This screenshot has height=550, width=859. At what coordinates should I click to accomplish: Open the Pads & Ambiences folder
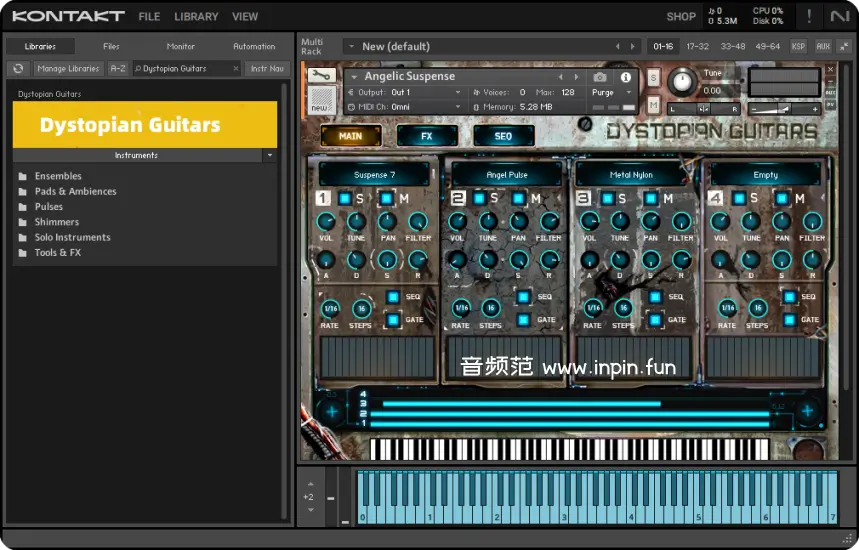(x=75, y=192)
